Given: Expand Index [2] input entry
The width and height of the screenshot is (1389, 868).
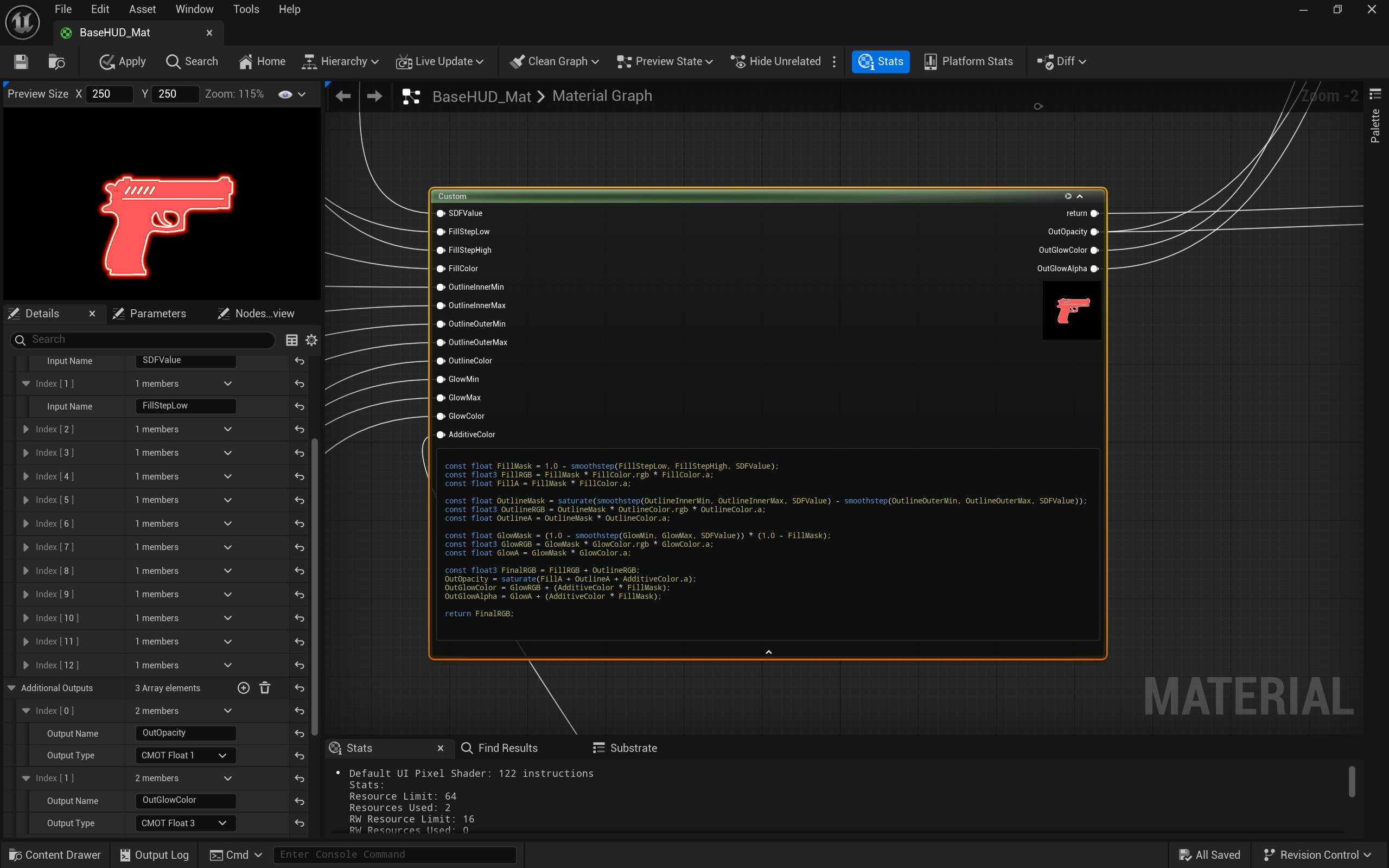Looking at the screenshot, I should pos(26,430).
